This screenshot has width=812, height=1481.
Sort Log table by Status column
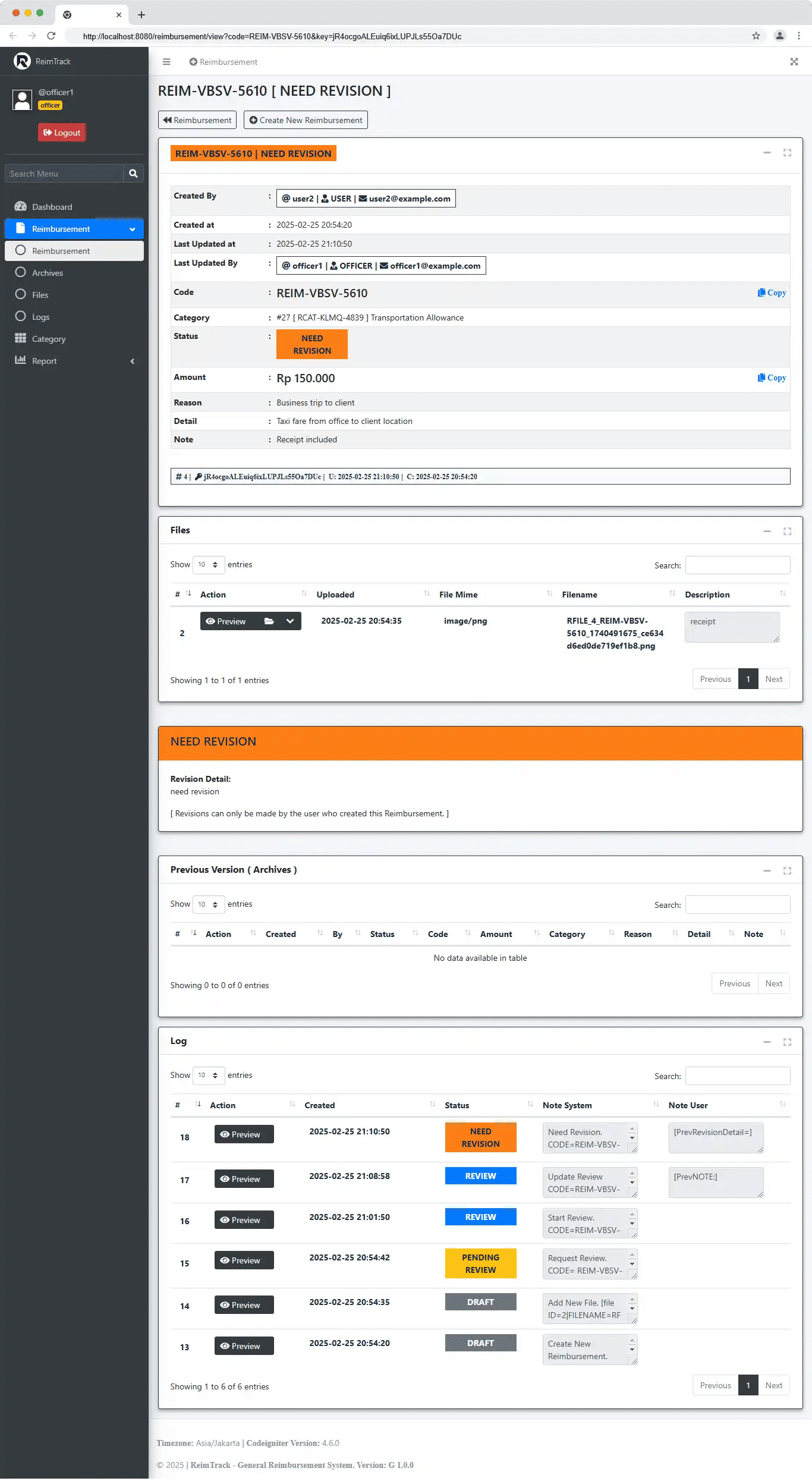coord(489,1105)
